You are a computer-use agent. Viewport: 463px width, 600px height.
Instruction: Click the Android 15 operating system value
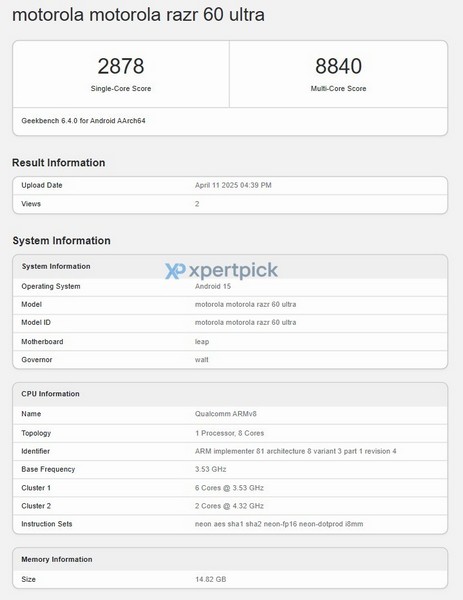click(213, 286)
